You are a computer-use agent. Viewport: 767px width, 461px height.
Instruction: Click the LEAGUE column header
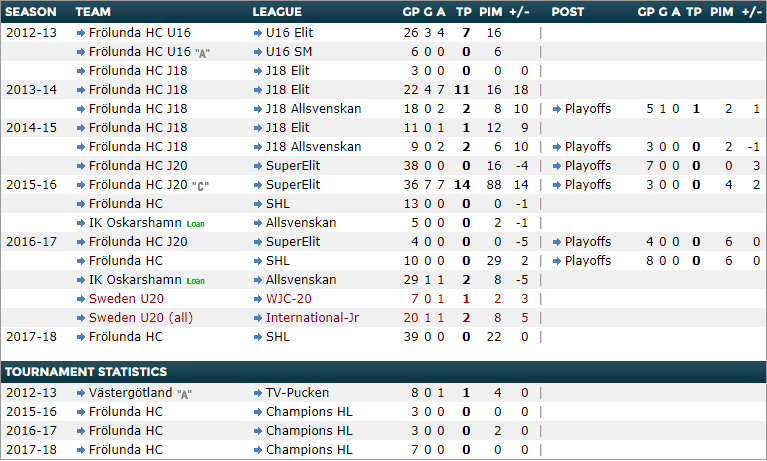click(278, 12)
